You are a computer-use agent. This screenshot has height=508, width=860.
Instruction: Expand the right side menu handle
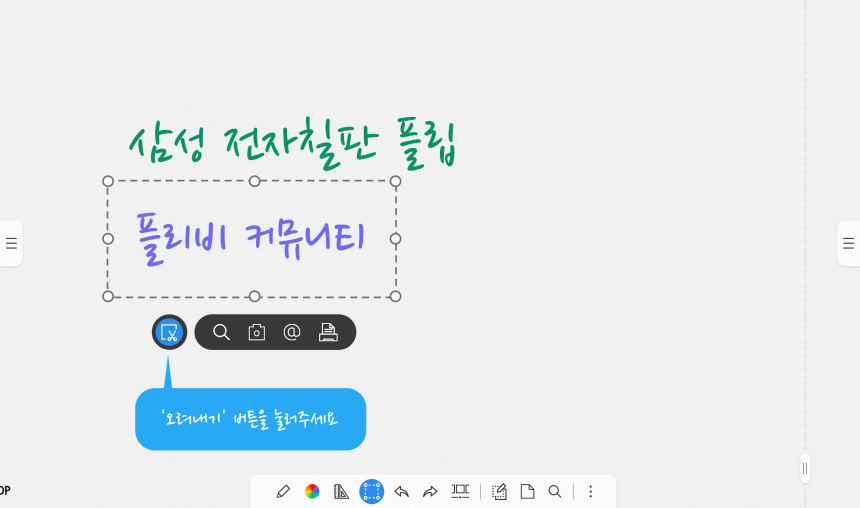click(x=848, y=243)
